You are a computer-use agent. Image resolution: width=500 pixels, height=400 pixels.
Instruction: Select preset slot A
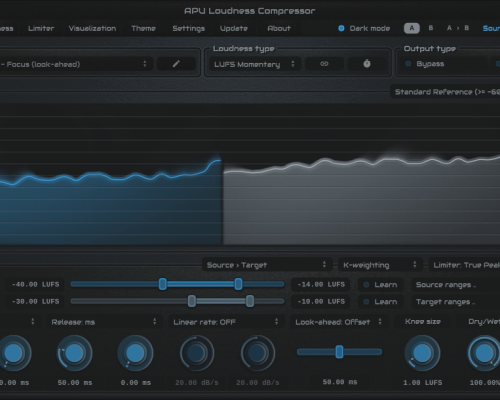(x=412, y=28)
